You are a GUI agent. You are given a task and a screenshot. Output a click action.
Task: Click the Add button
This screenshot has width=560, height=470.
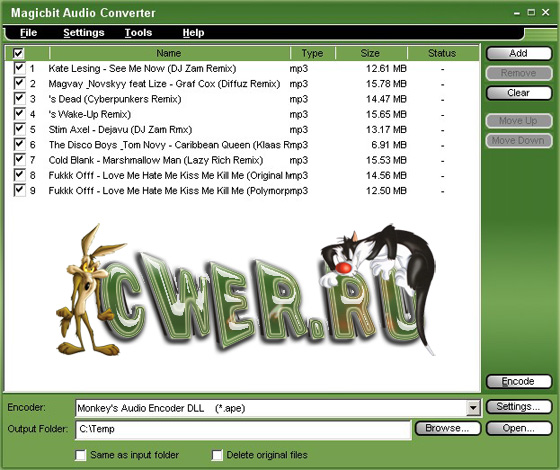(x=519, y=54)
